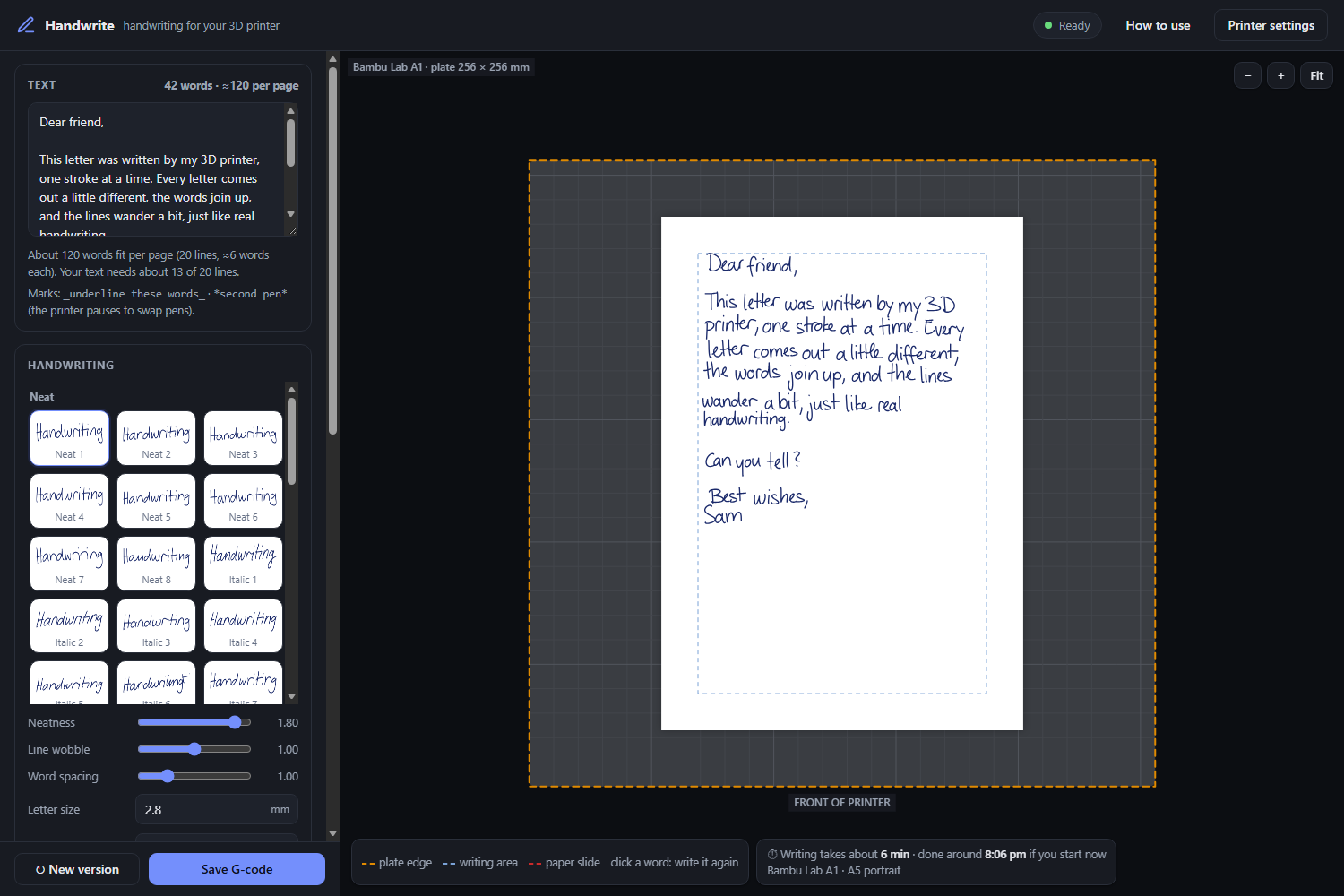Pick the Neat 6 handwriting style
The width and height of the screenshot is (1344, 896).
point(243,501)
